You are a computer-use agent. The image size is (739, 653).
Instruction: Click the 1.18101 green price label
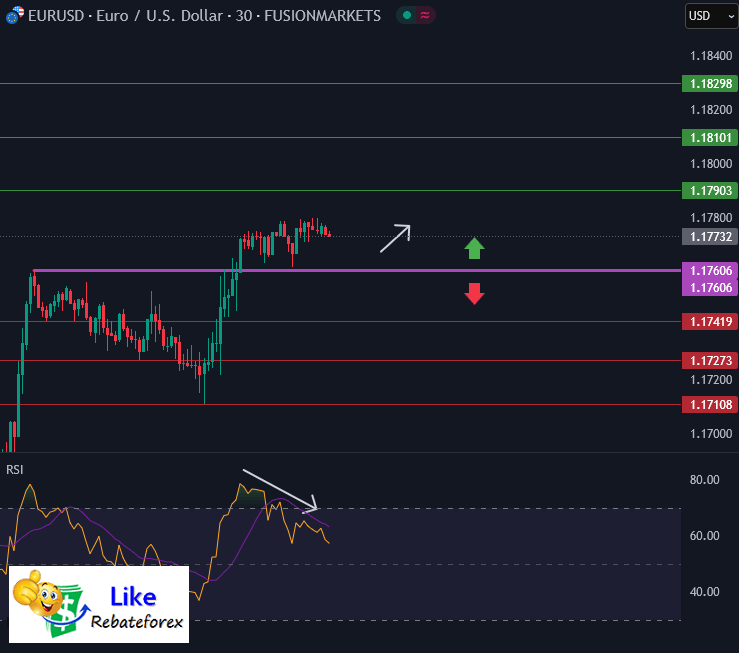(x=710, y=138)
